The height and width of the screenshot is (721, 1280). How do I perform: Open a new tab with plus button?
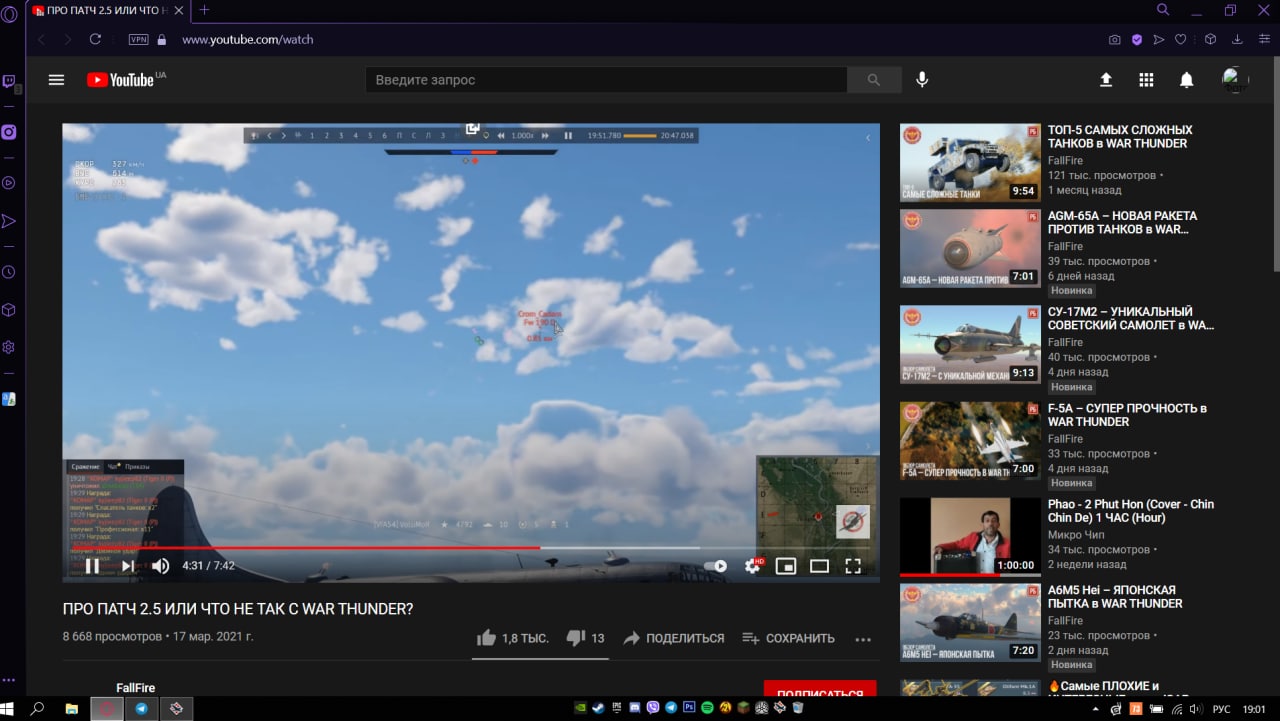204,10
